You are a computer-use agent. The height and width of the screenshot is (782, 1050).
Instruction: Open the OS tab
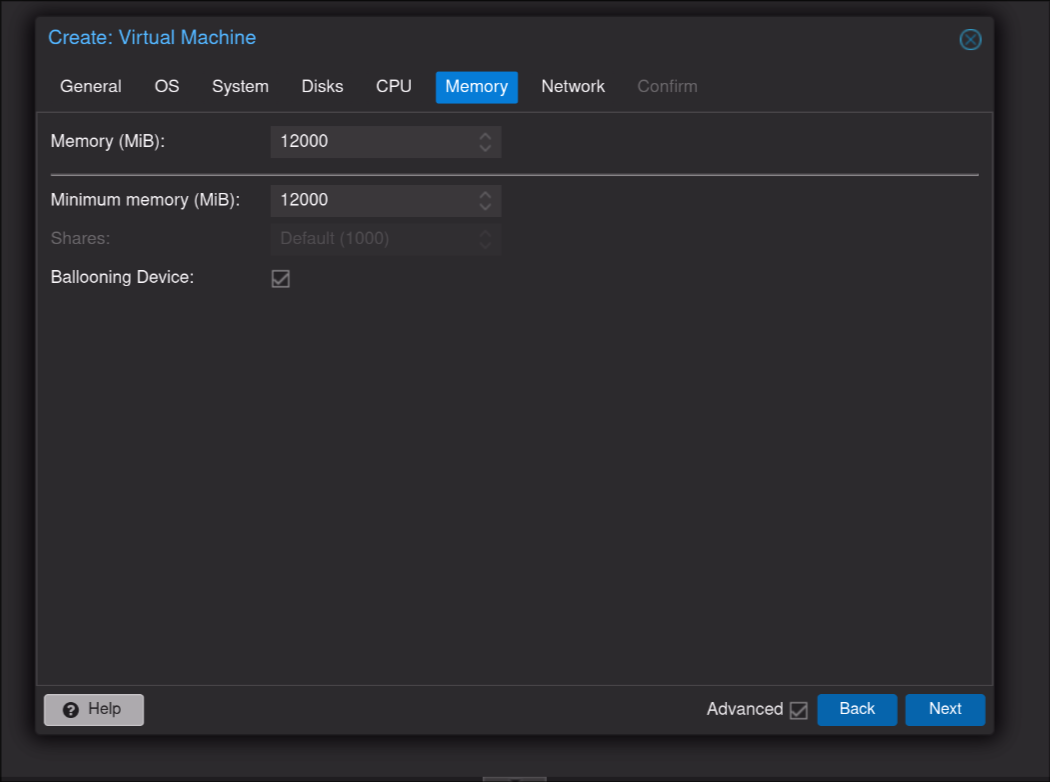point(167,87)
